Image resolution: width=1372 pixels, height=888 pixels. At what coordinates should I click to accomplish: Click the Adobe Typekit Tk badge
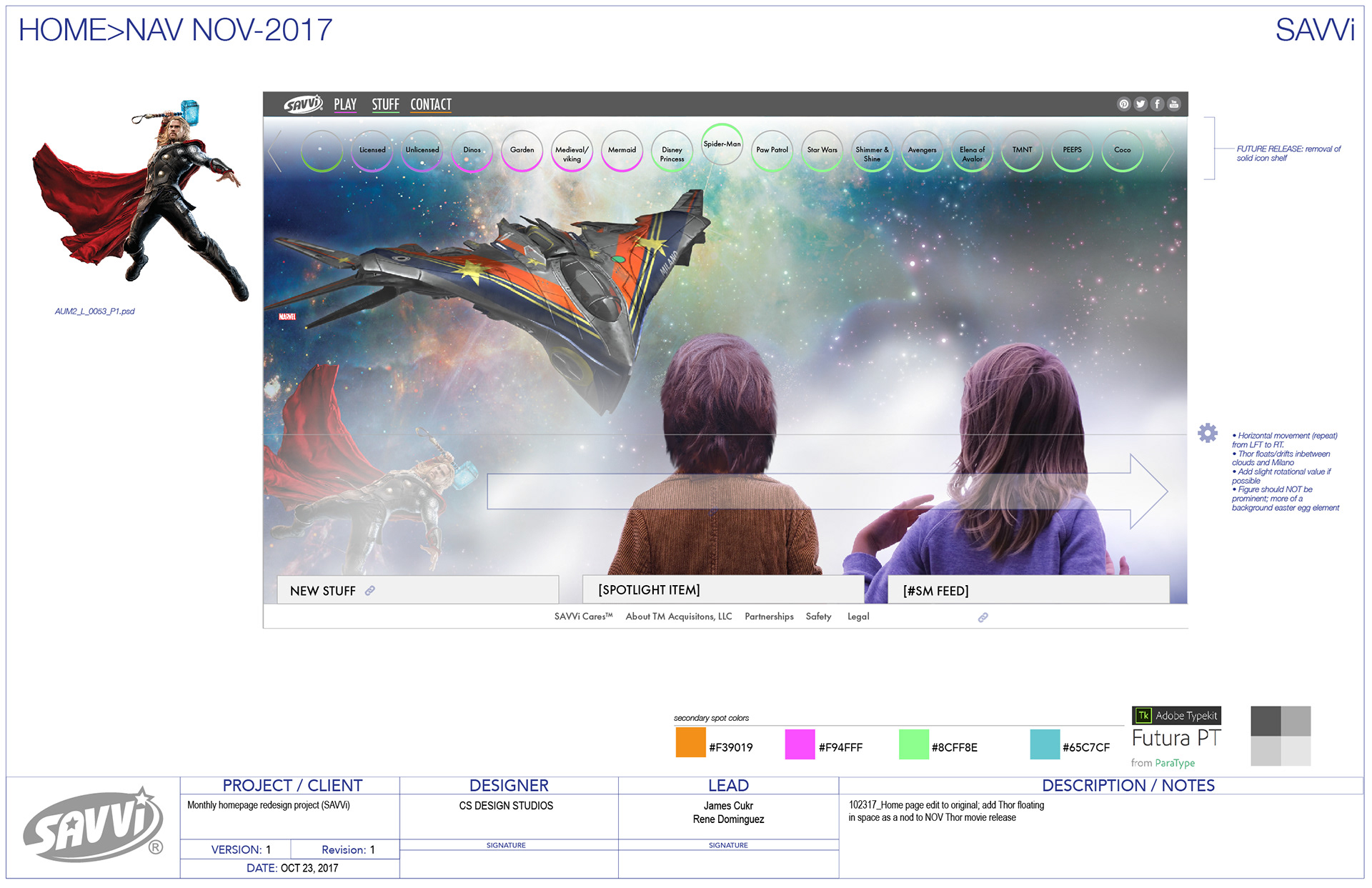[x=1176, y=716]
